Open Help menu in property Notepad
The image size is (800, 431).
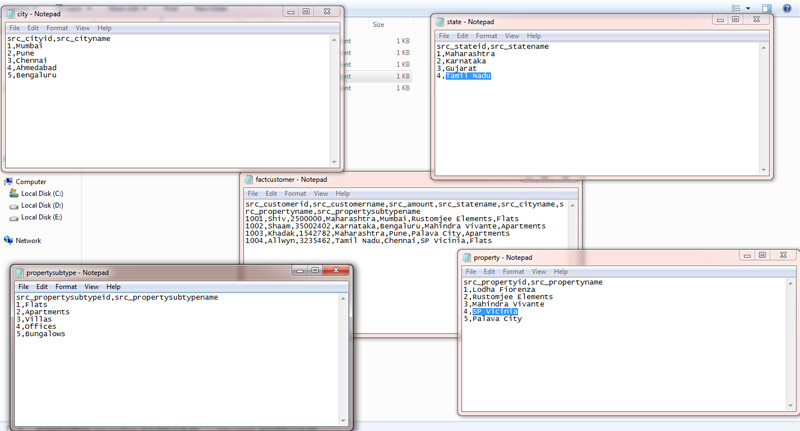561,272
